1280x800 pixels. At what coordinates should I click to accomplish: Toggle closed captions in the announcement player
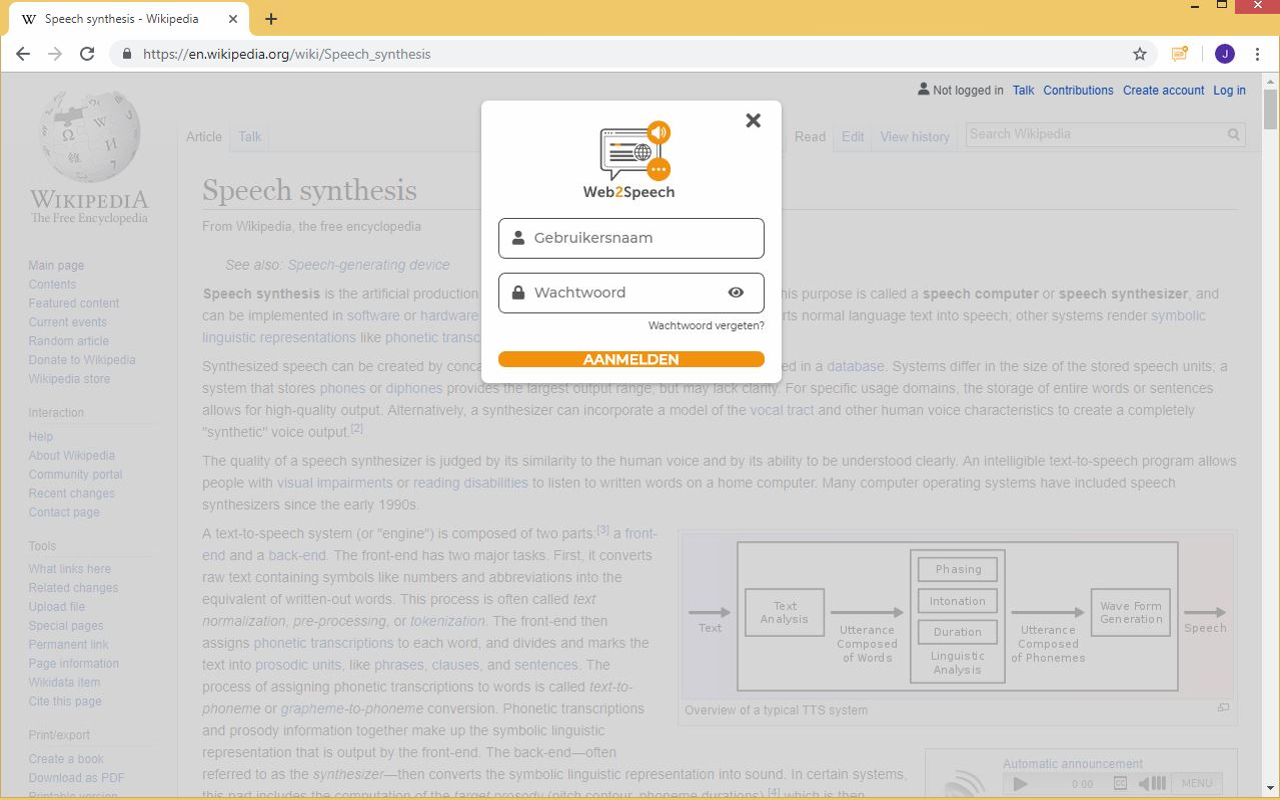pos(1121,783)
